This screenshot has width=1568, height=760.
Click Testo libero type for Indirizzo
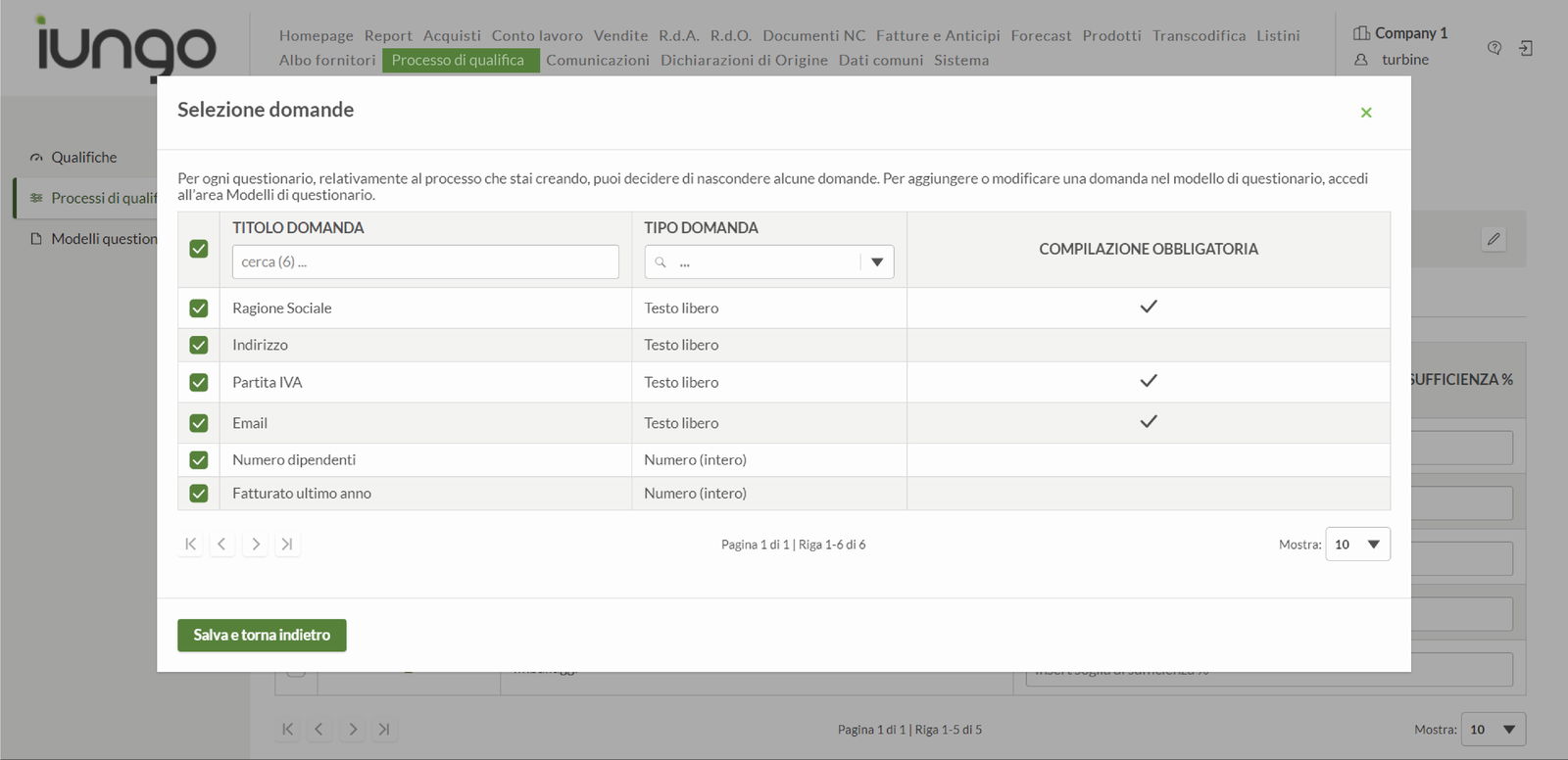click(x=681, y=345)
